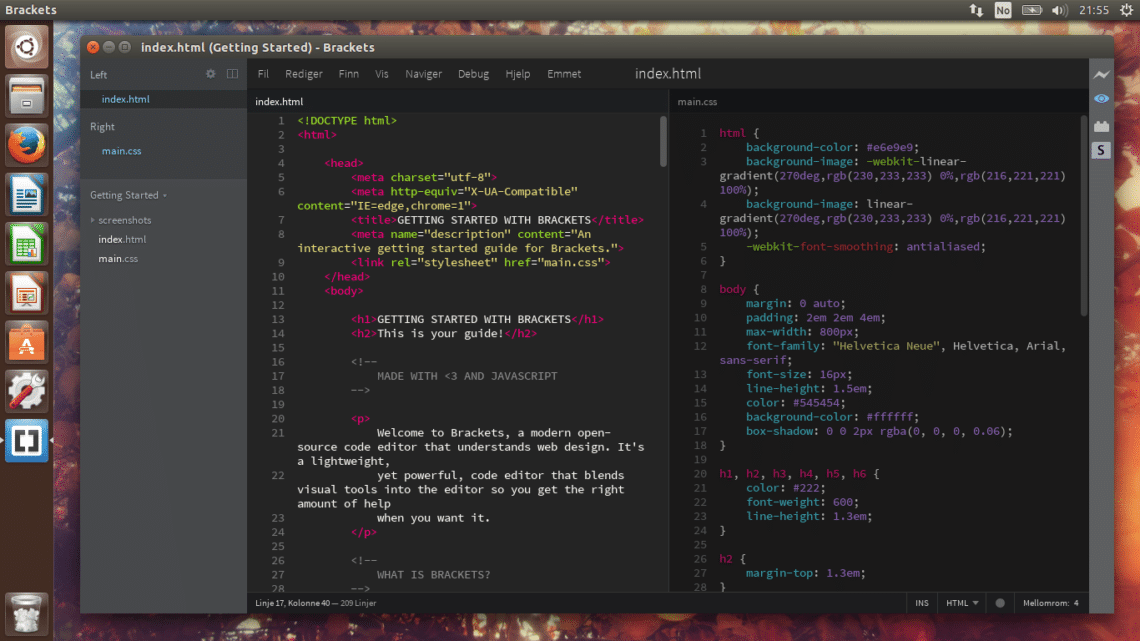The height and width of the screenshot is (641, 1140).
Task: Launch Live Preview with the lightning icon
Action: click(1101, 74)
